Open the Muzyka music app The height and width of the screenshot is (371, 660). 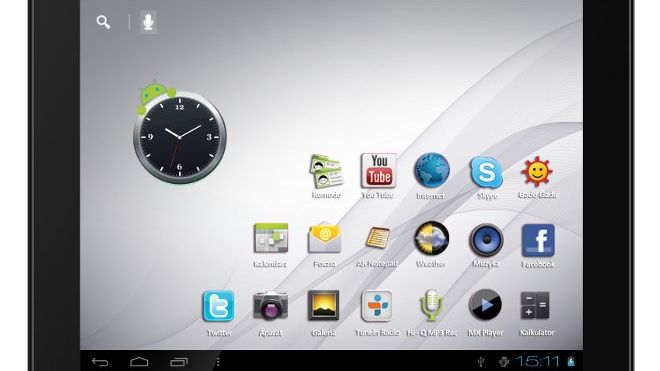click(x=486, y=240)
